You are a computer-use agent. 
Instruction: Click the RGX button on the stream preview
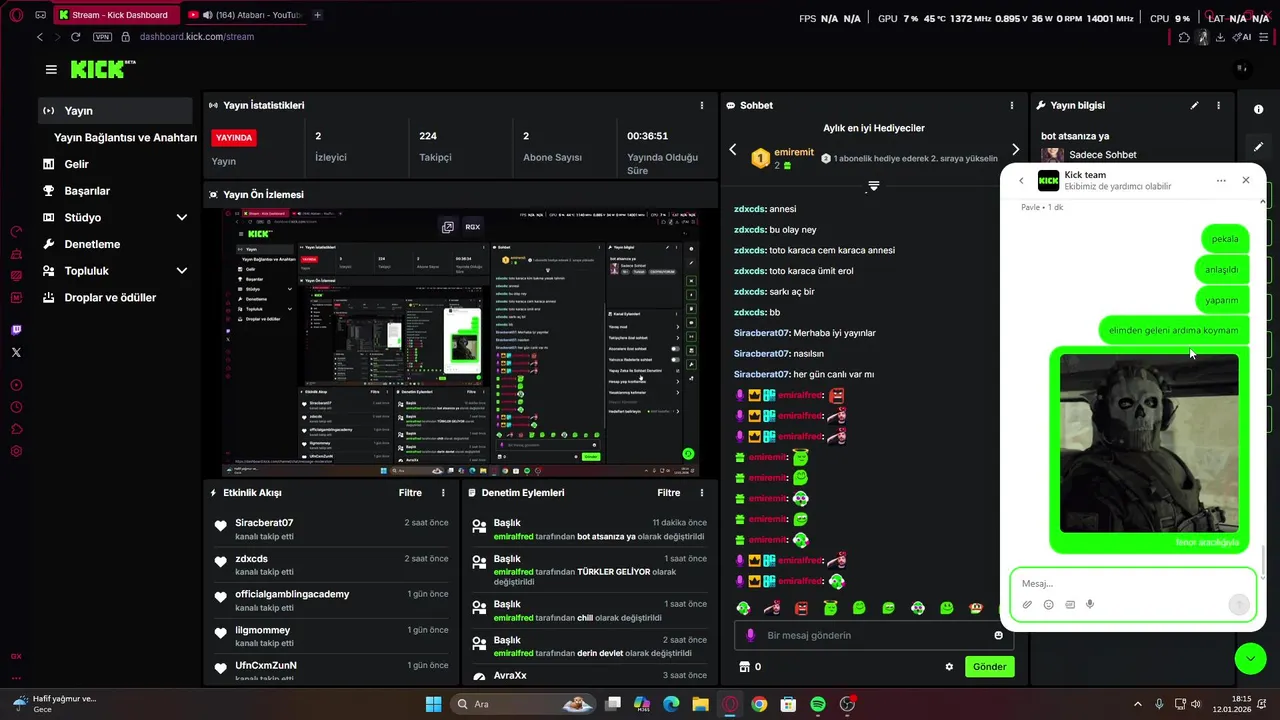tap(472, 227)
